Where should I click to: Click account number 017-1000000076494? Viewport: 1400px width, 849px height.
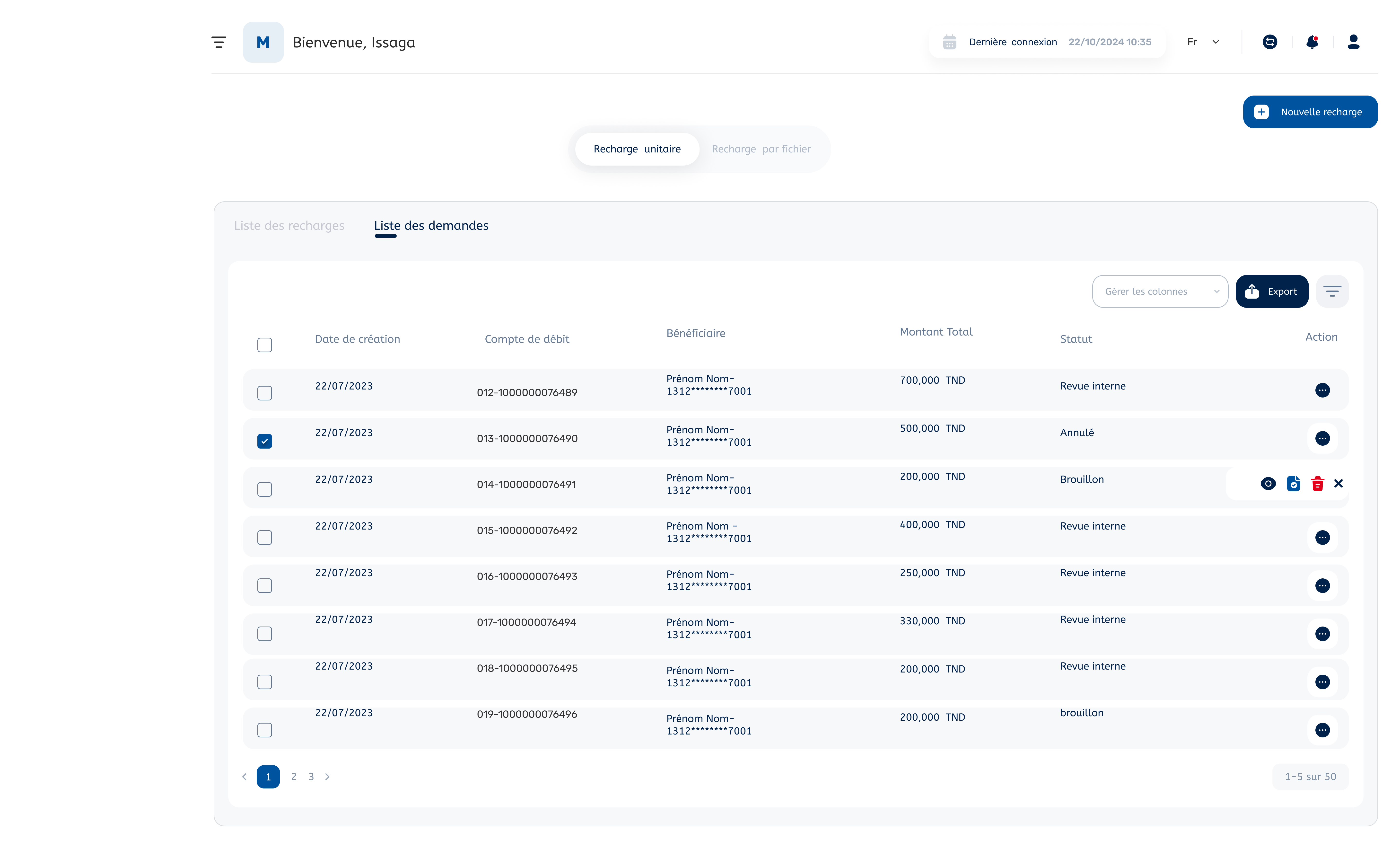coord(526,623)
